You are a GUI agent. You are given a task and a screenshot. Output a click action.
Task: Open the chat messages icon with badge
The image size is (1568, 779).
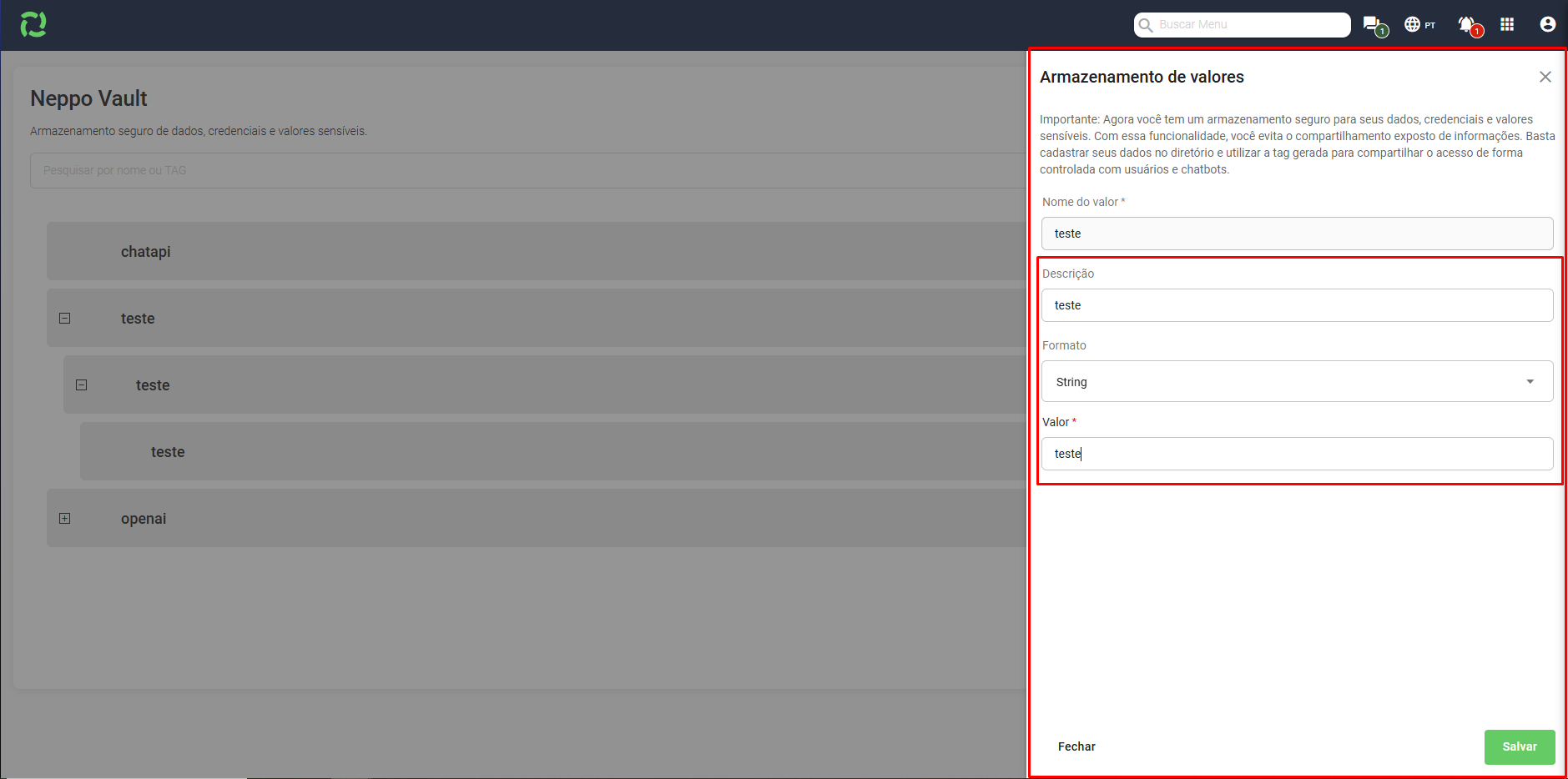(1374, 26)
